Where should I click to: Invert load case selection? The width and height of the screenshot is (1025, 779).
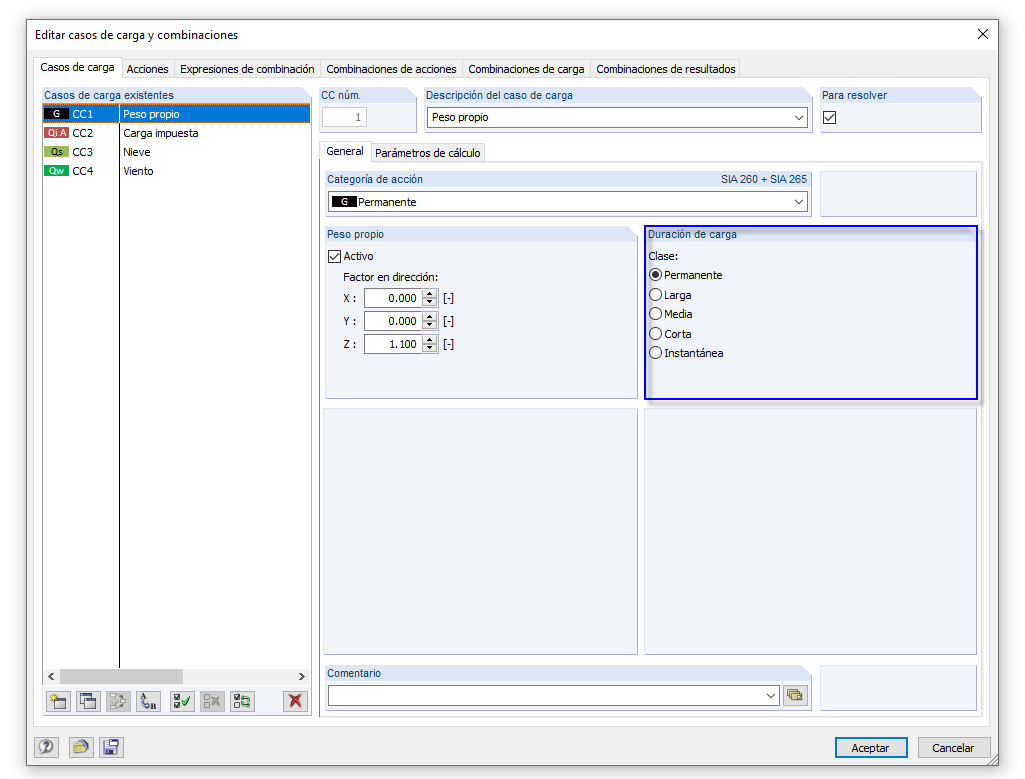243,701
